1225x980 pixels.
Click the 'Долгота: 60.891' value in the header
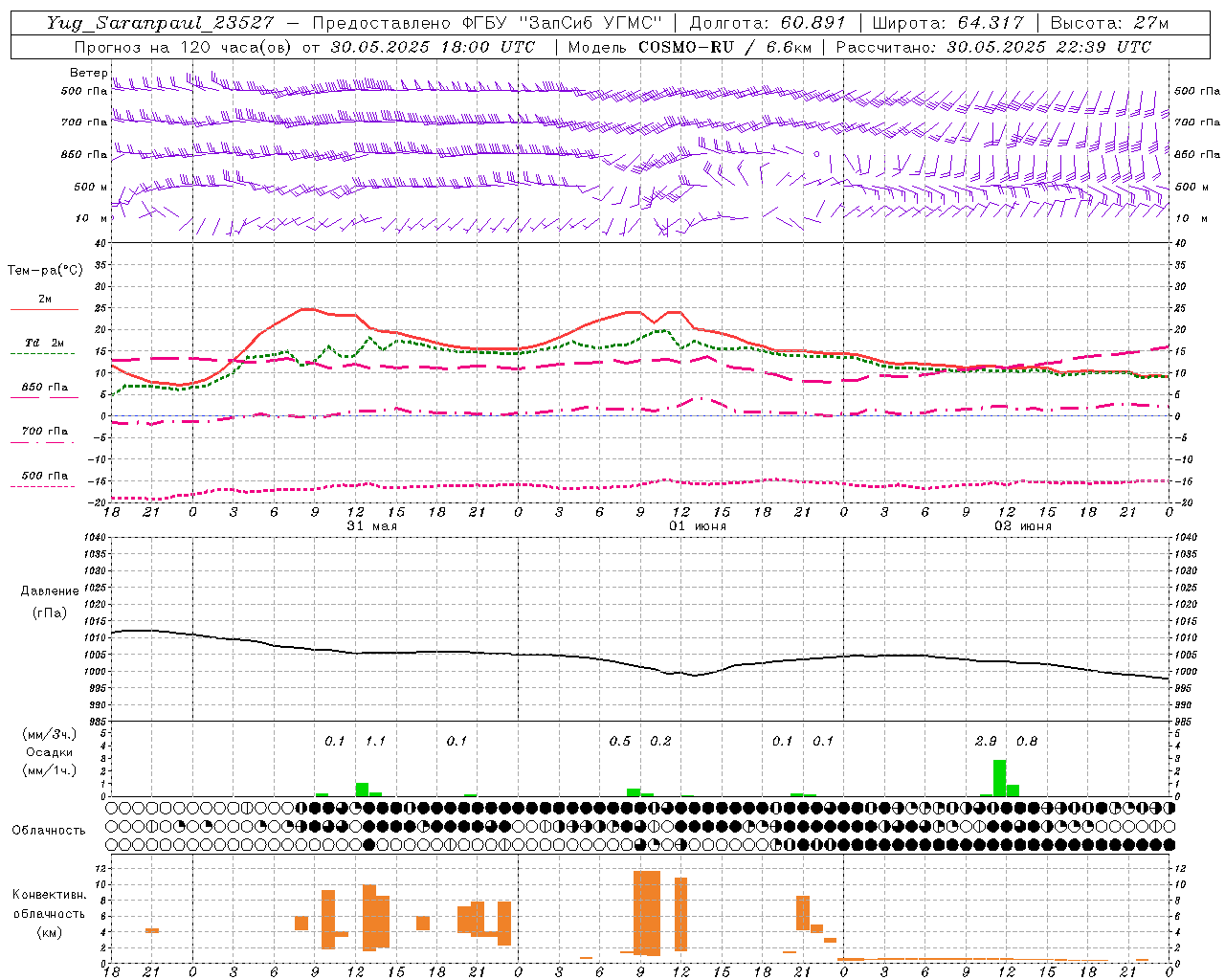[x=768, y=23]
